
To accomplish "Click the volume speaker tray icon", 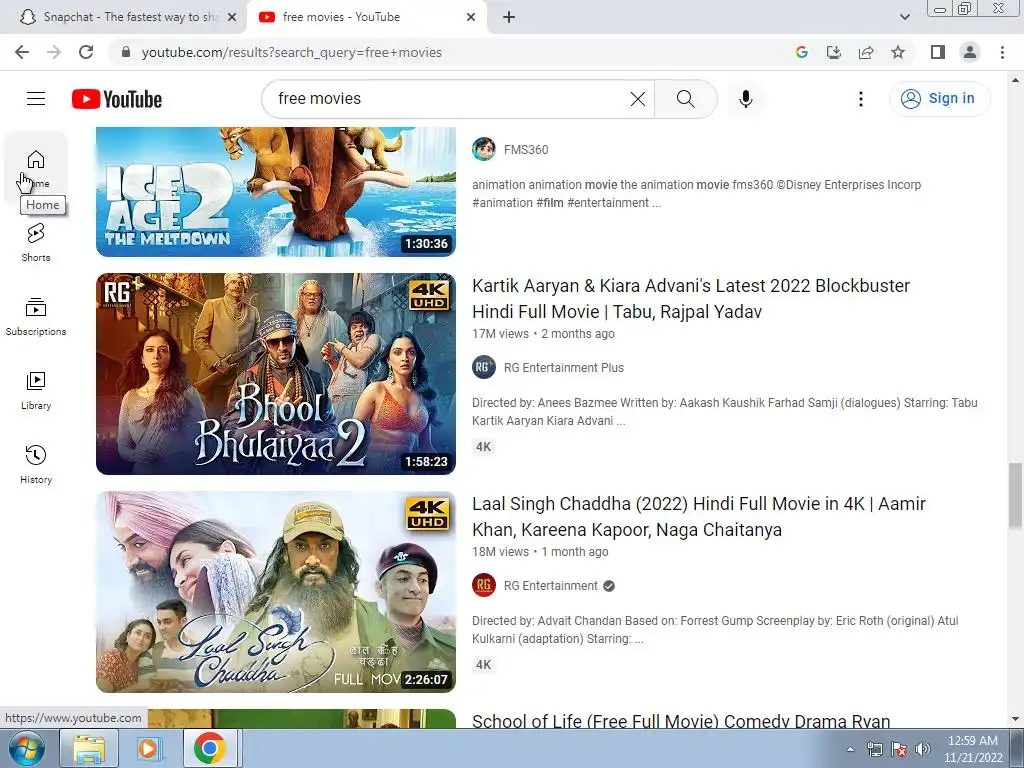I will (923, 749).
